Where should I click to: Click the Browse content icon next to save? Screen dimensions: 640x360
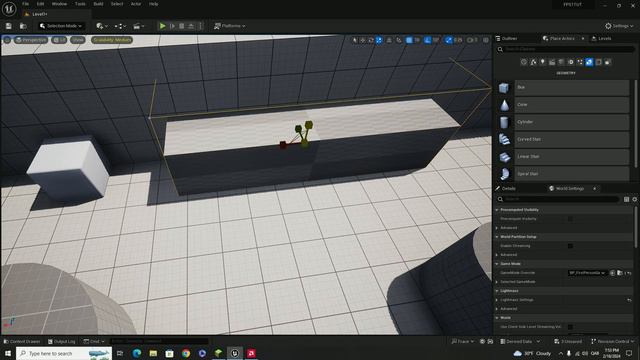(23, 26)
